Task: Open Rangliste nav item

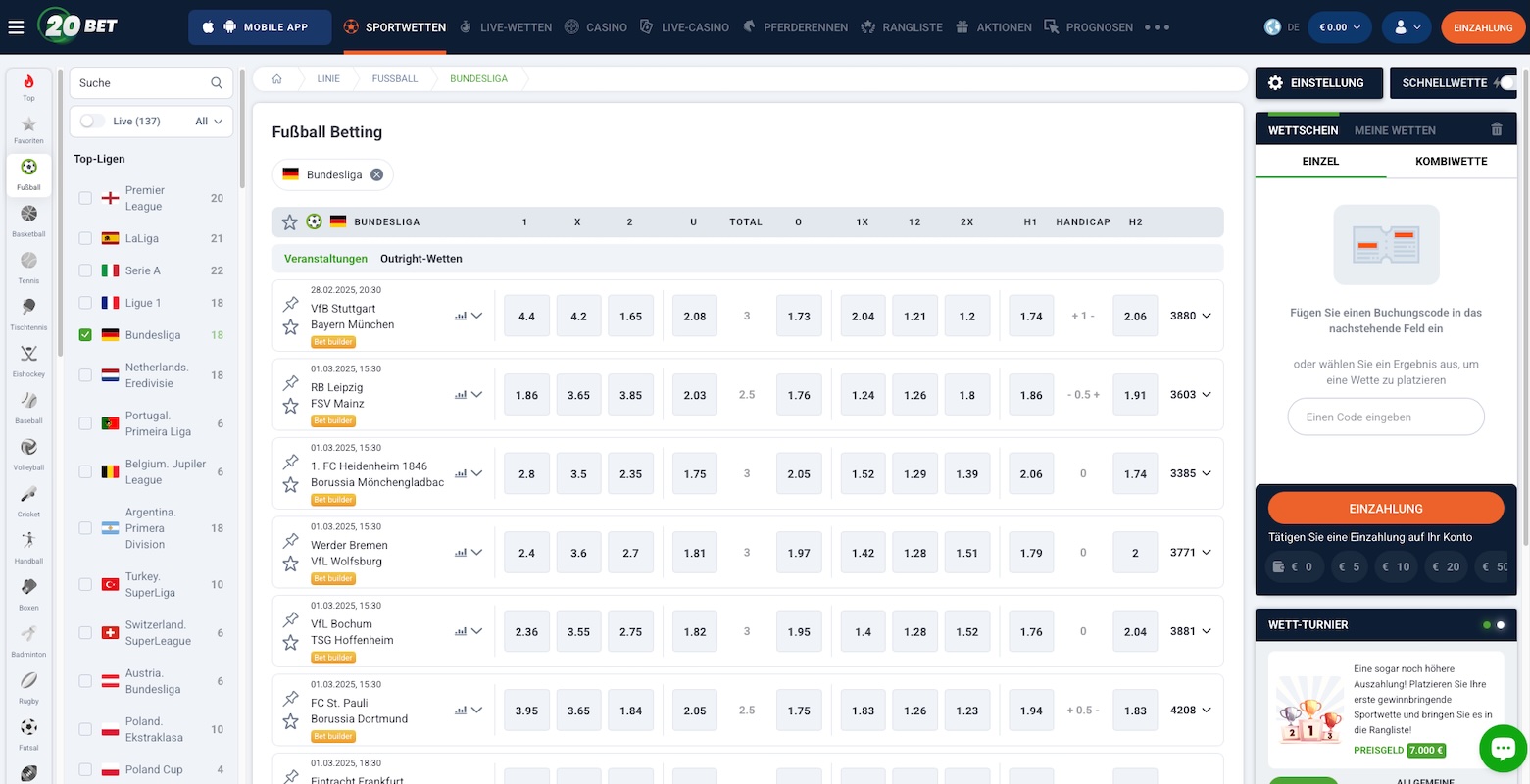Action: coord(901,27)
